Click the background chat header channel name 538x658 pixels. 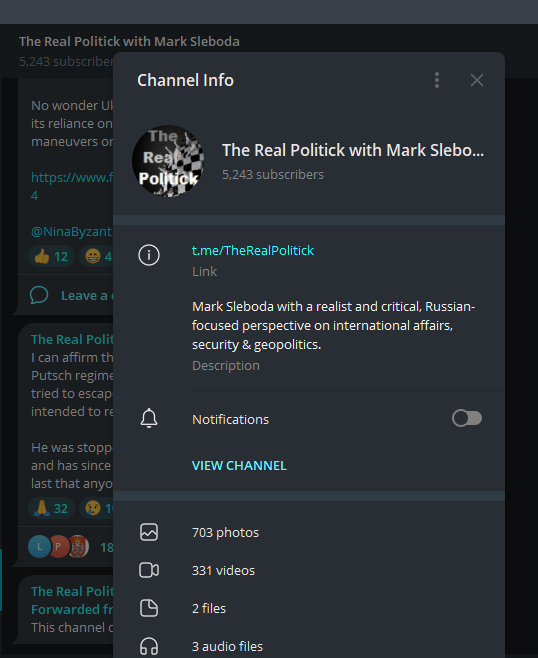coord(129,42)
